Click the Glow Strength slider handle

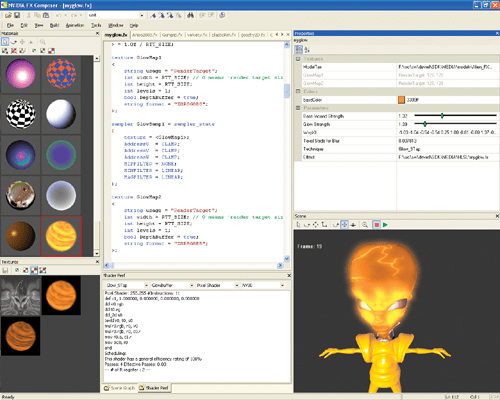pyautogui.click(x=425, y=124)
